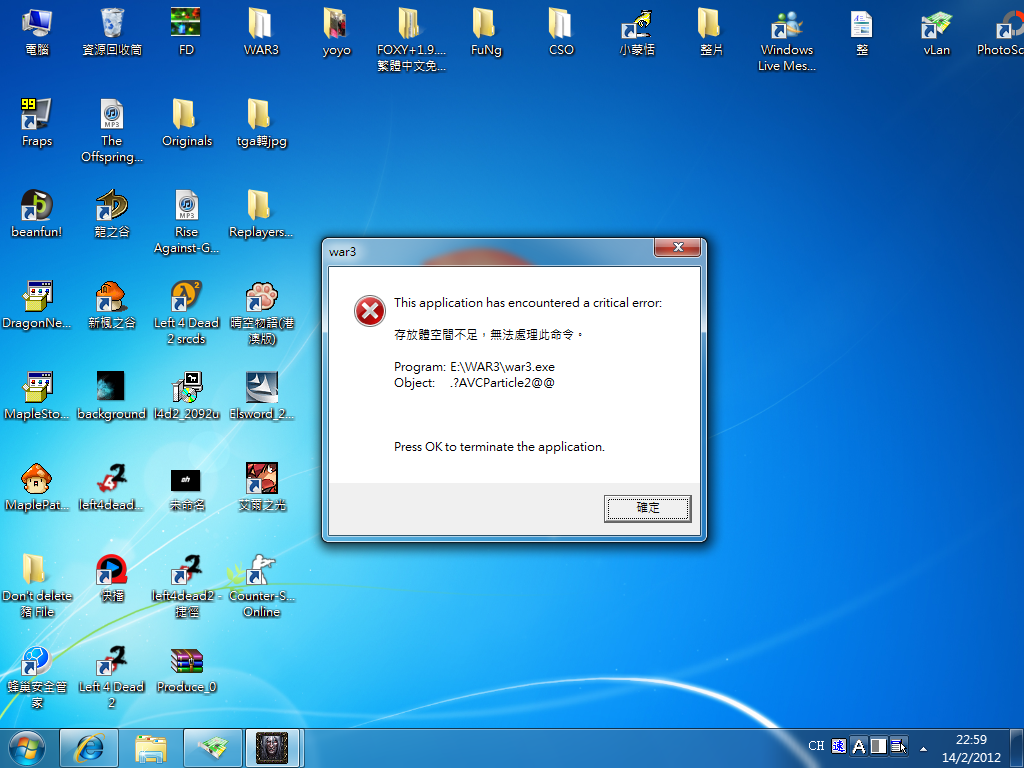Image resolution: width=1024 pixels, height=768 pixels.
Task: Select the 整片 folder icon
Action: coord(711,31)
